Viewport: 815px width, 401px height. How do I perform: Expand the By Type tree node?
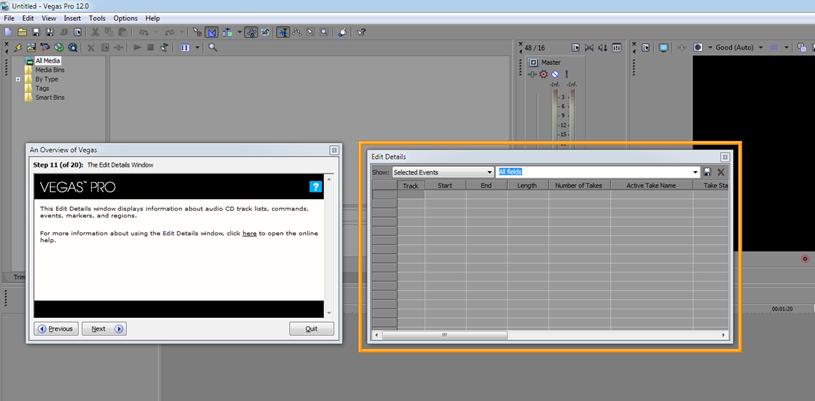click(x=18, y=79)
